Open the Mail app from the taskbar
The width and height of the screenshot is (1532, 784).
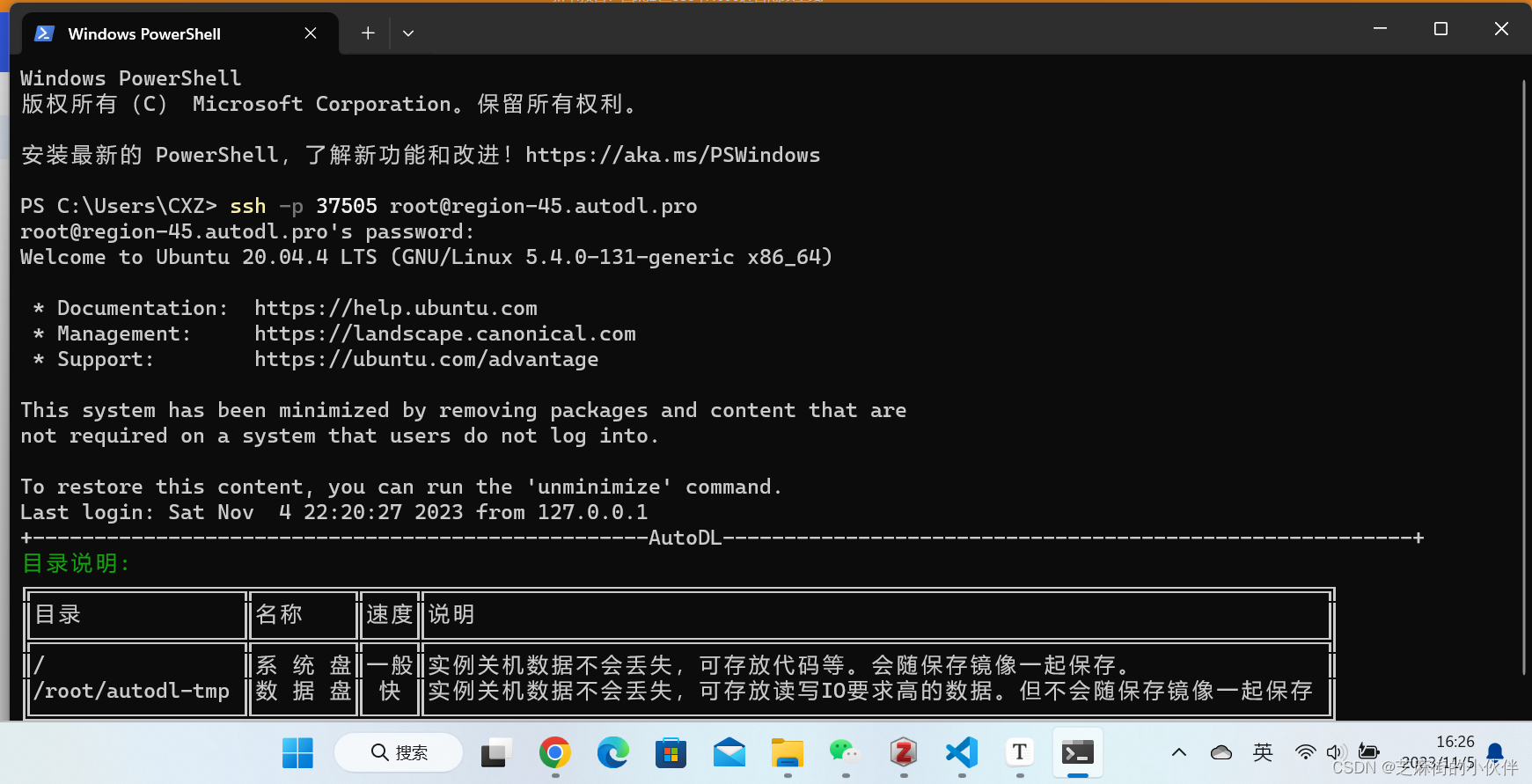coord(729,753)
